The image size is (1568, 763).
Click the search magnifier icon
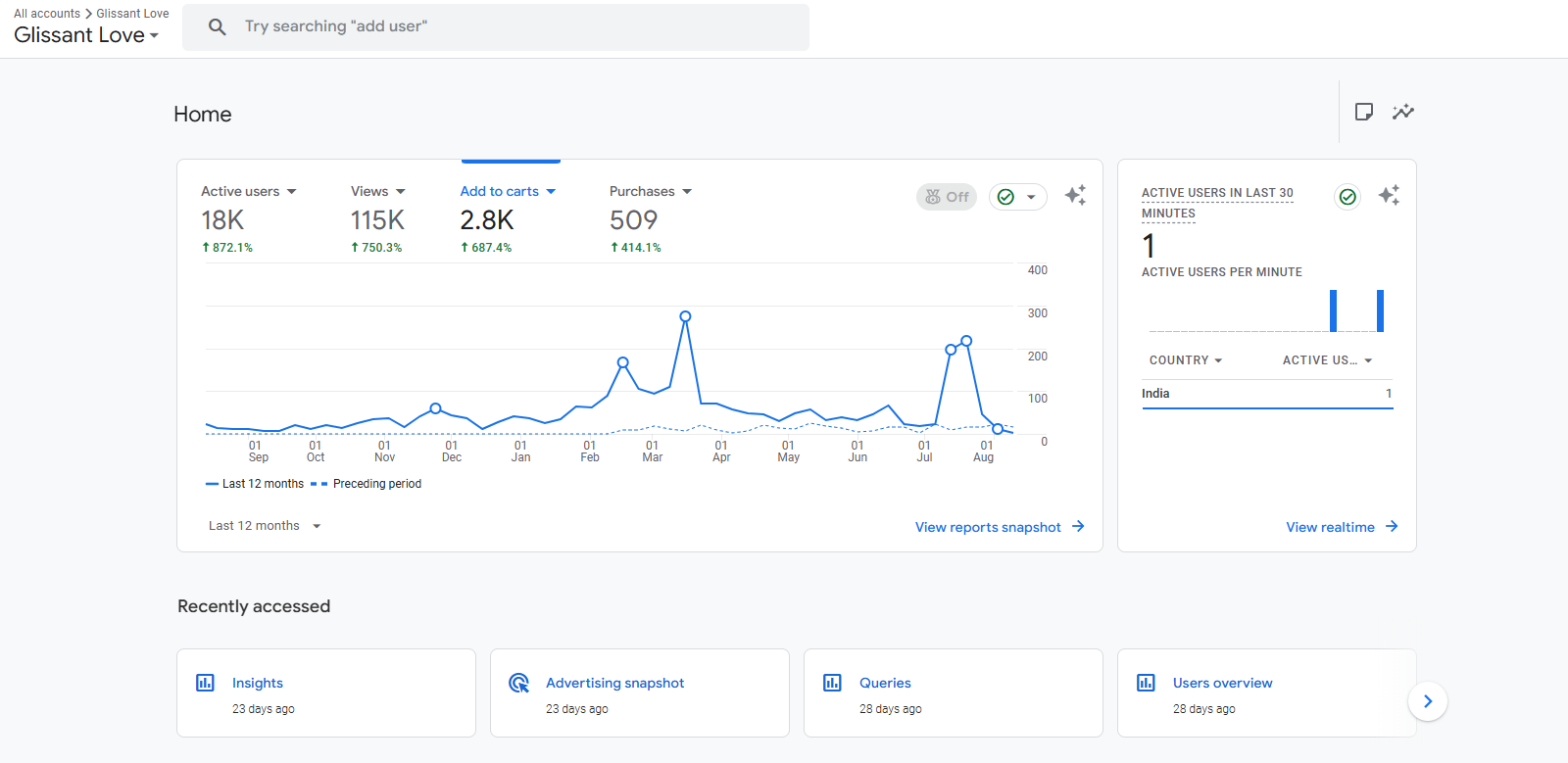(x=218, y=26)
